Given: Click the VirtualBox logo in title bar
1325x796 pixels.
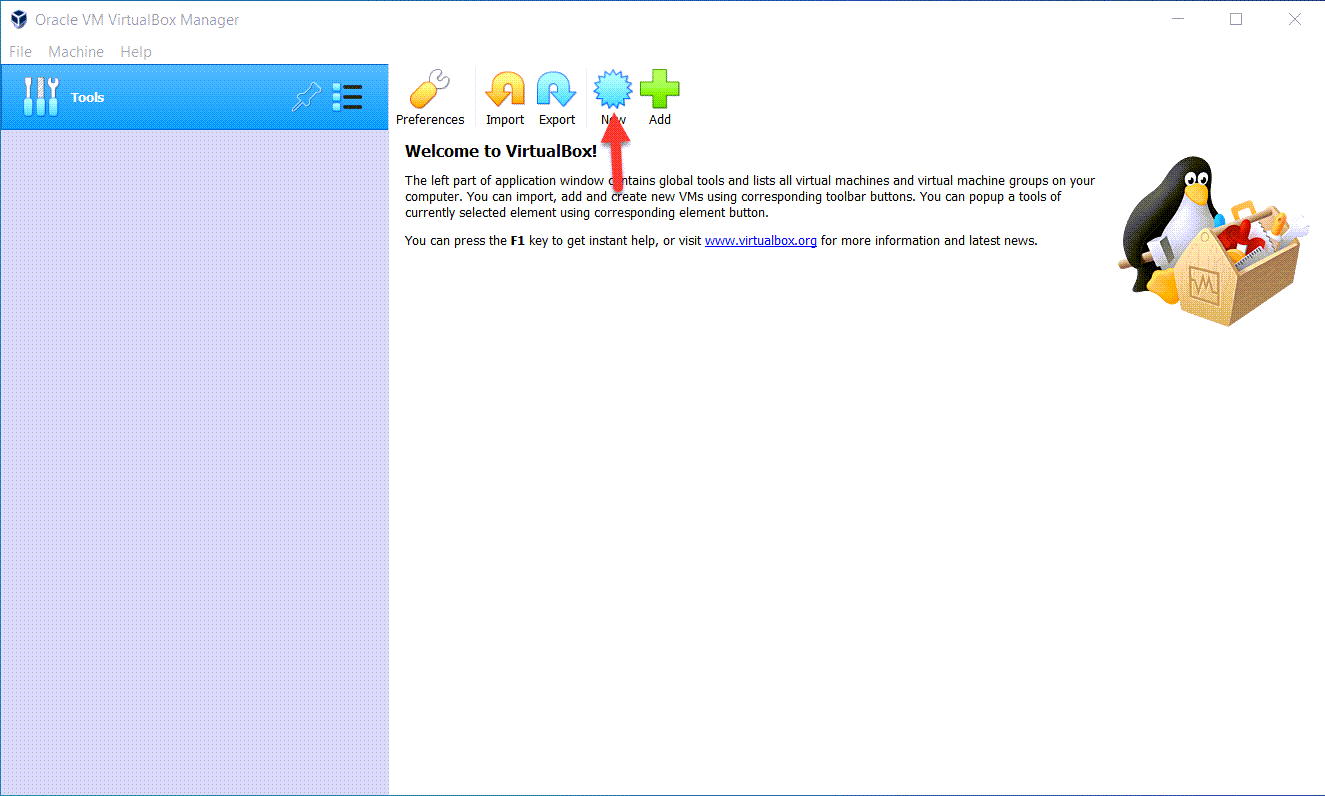Looking at the screenshot, I should point(18,20).
